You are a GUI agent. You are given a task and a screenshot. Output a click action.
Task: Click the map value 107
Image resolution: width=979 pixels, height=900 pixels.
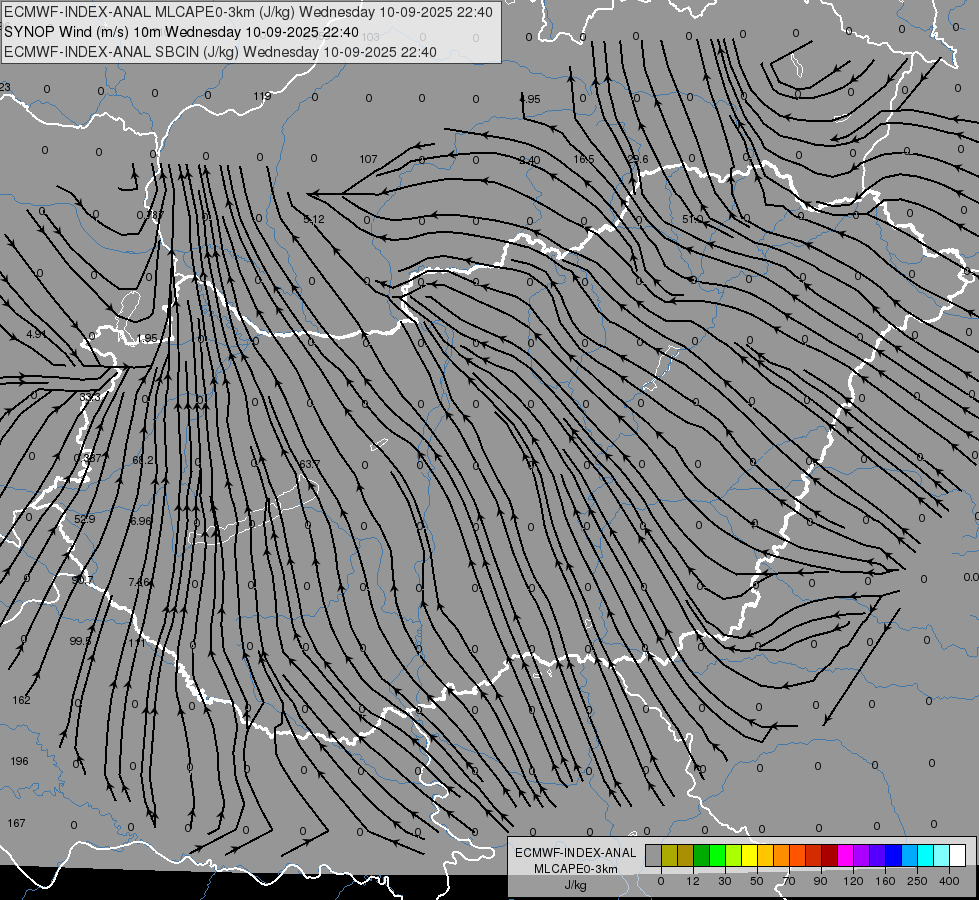(x=368, y=159)
